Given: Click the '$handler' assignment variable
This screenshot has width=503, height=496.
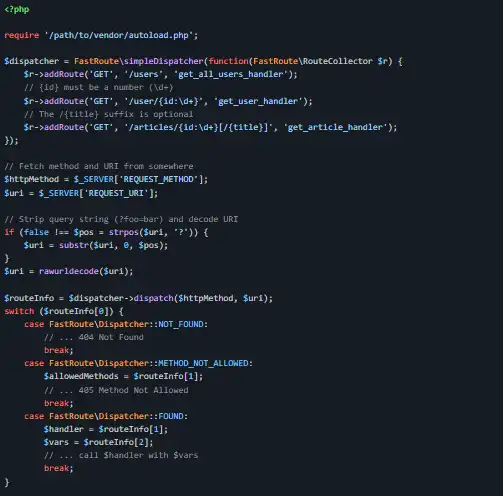Looking at the screenshot, I should (64, 429).
